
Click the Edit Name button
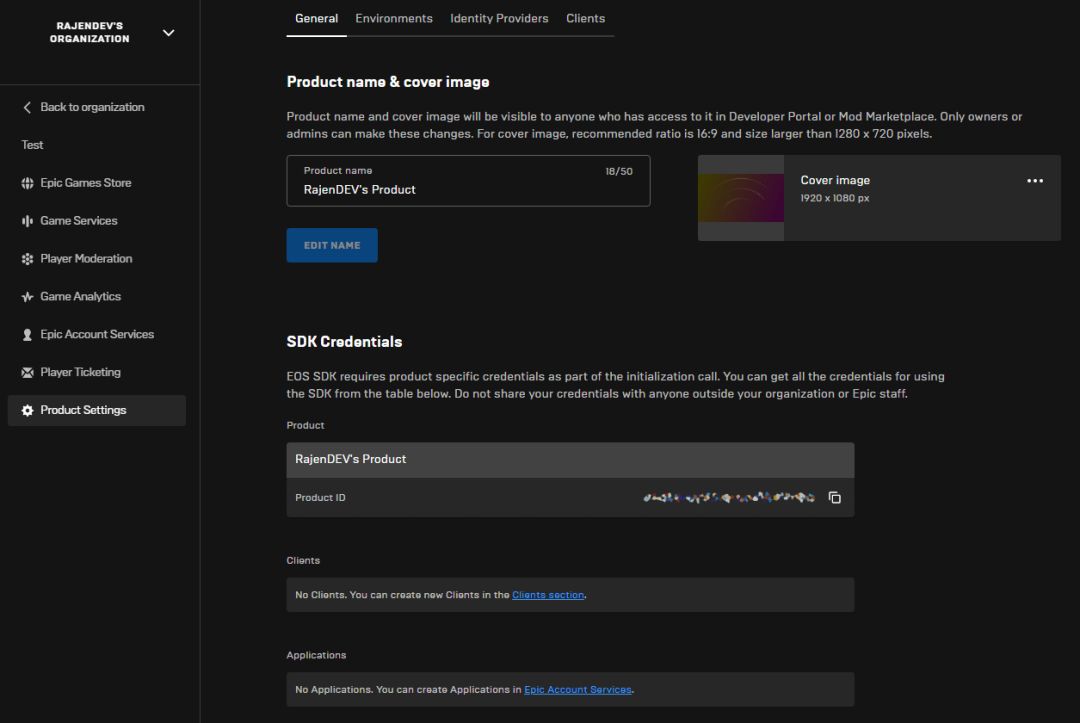point(332,245)
